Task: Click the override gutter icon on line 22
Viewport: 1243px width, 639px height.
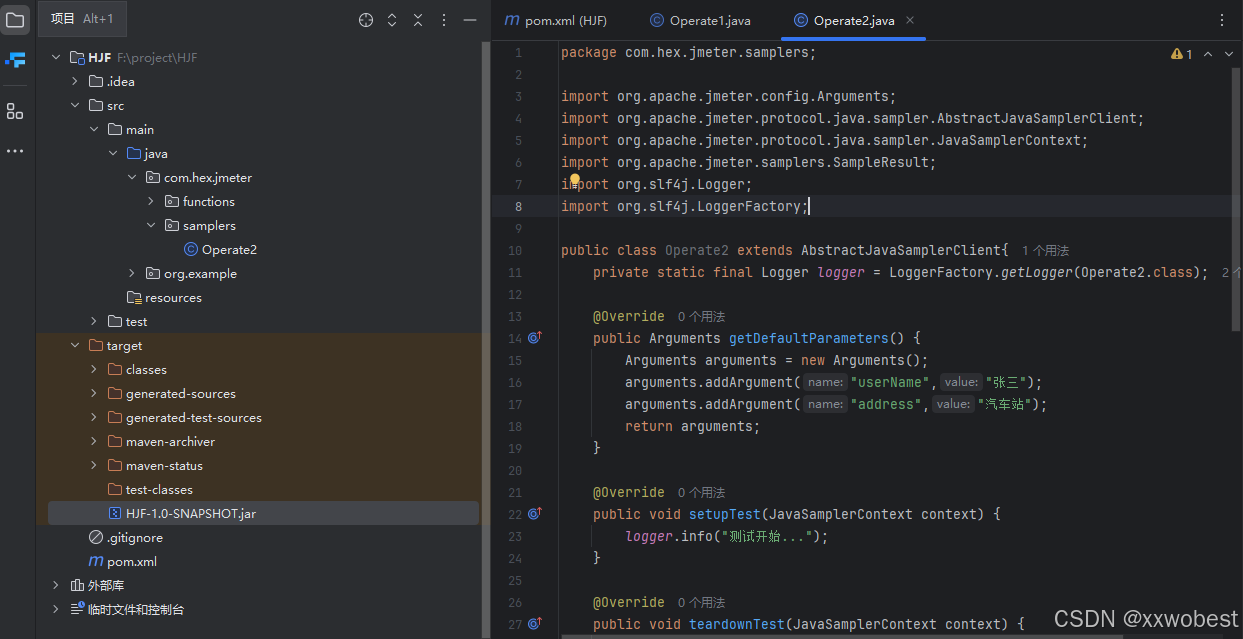Action: [x=534, y=513]
